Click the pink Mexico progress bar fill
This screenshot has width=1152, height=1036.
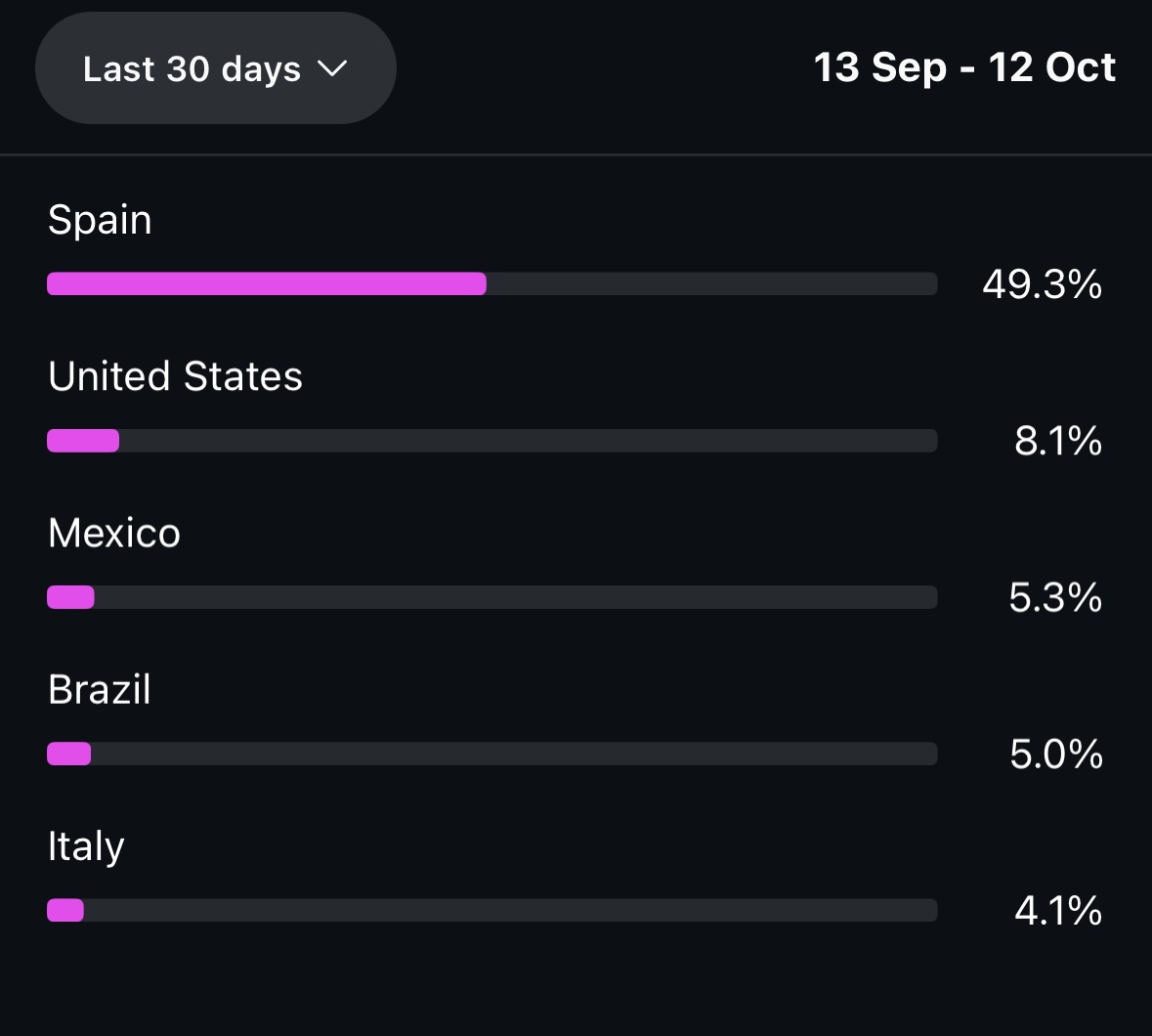pyautogui.click(x=70, y=597)
